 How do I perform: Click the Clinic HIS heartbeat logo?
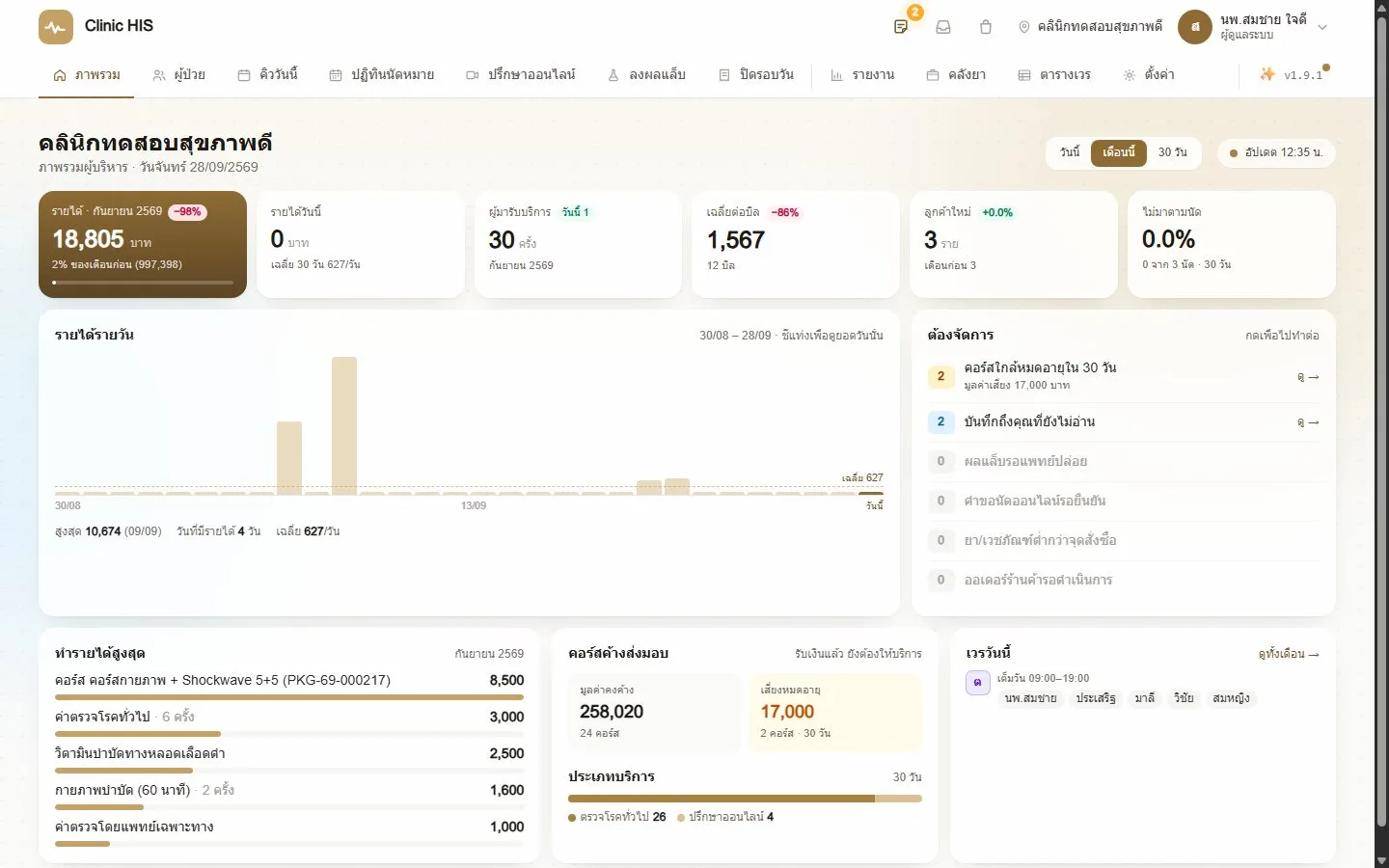tap(56, 27)
